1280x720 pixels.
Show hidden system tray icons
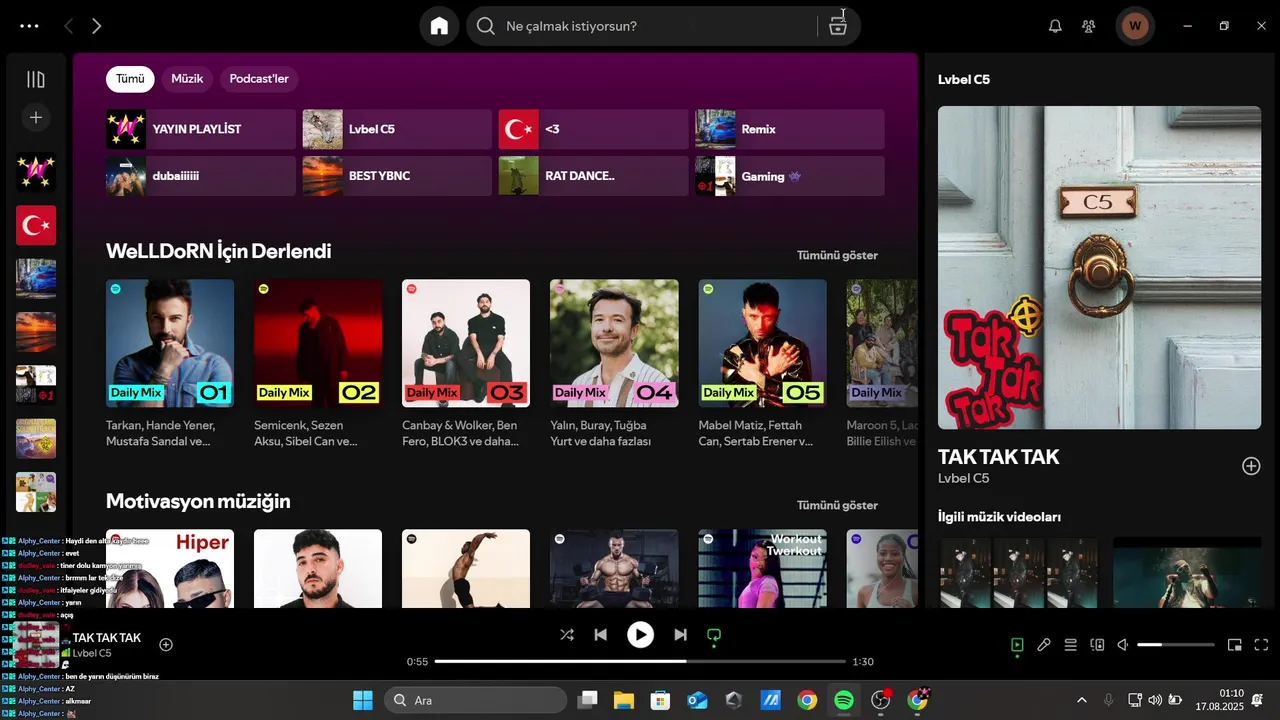pyautogui.click(x=1081, y=700)
